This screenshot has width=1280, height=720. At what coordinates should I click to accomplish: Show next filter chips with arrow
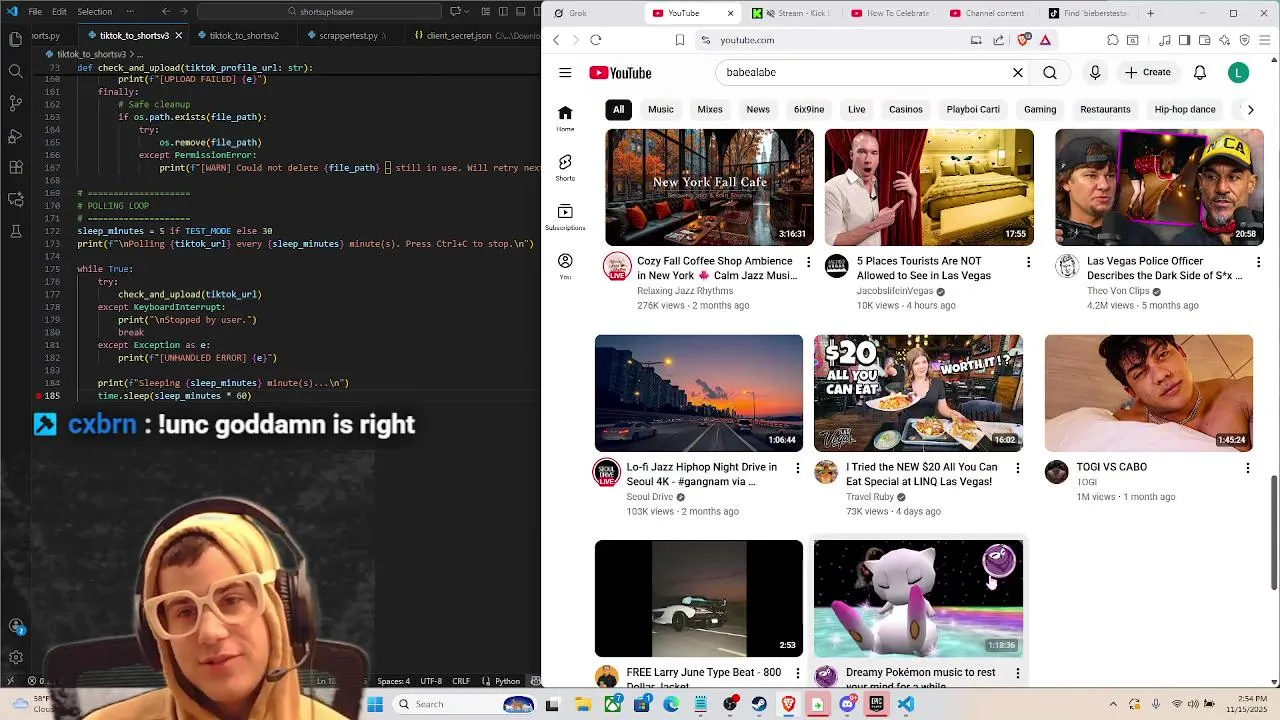1250,109
